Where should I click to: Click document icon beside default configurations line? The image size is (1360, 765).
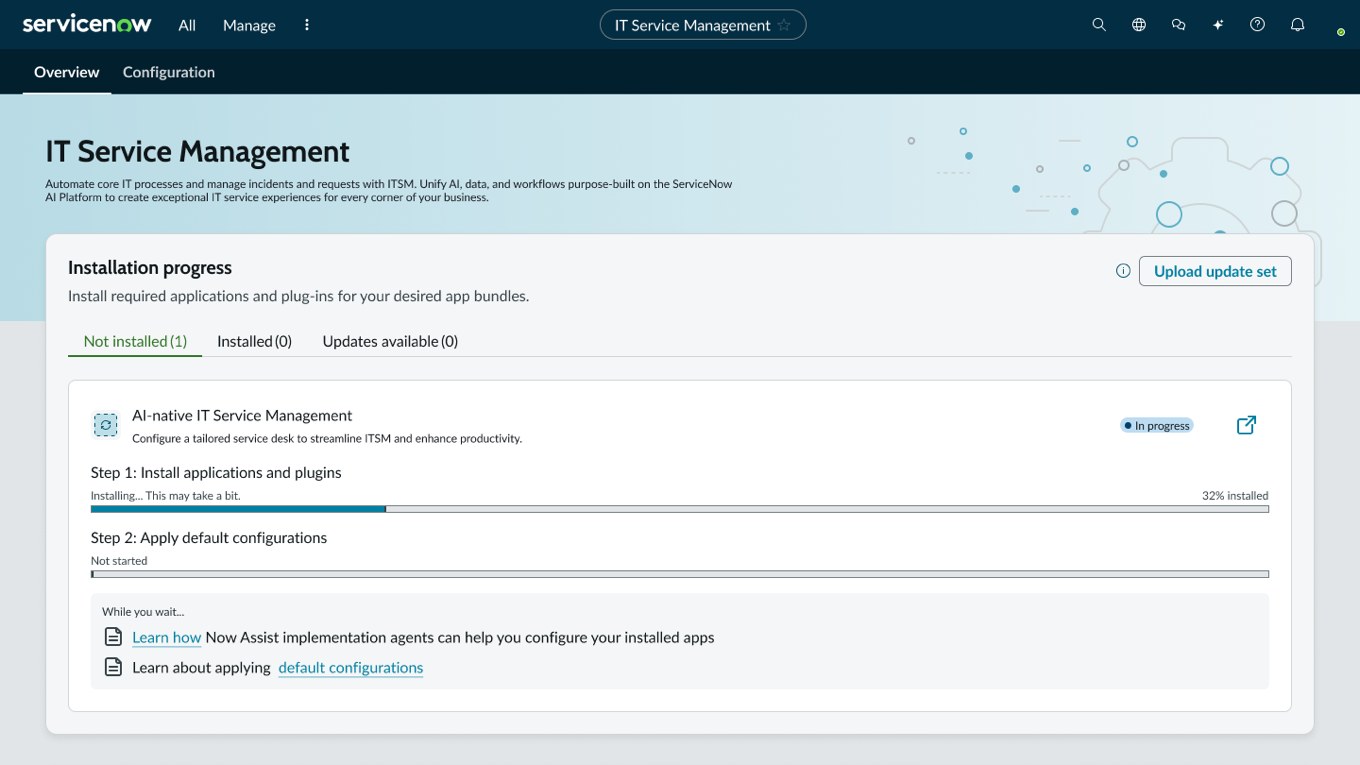tap(114, 667)
